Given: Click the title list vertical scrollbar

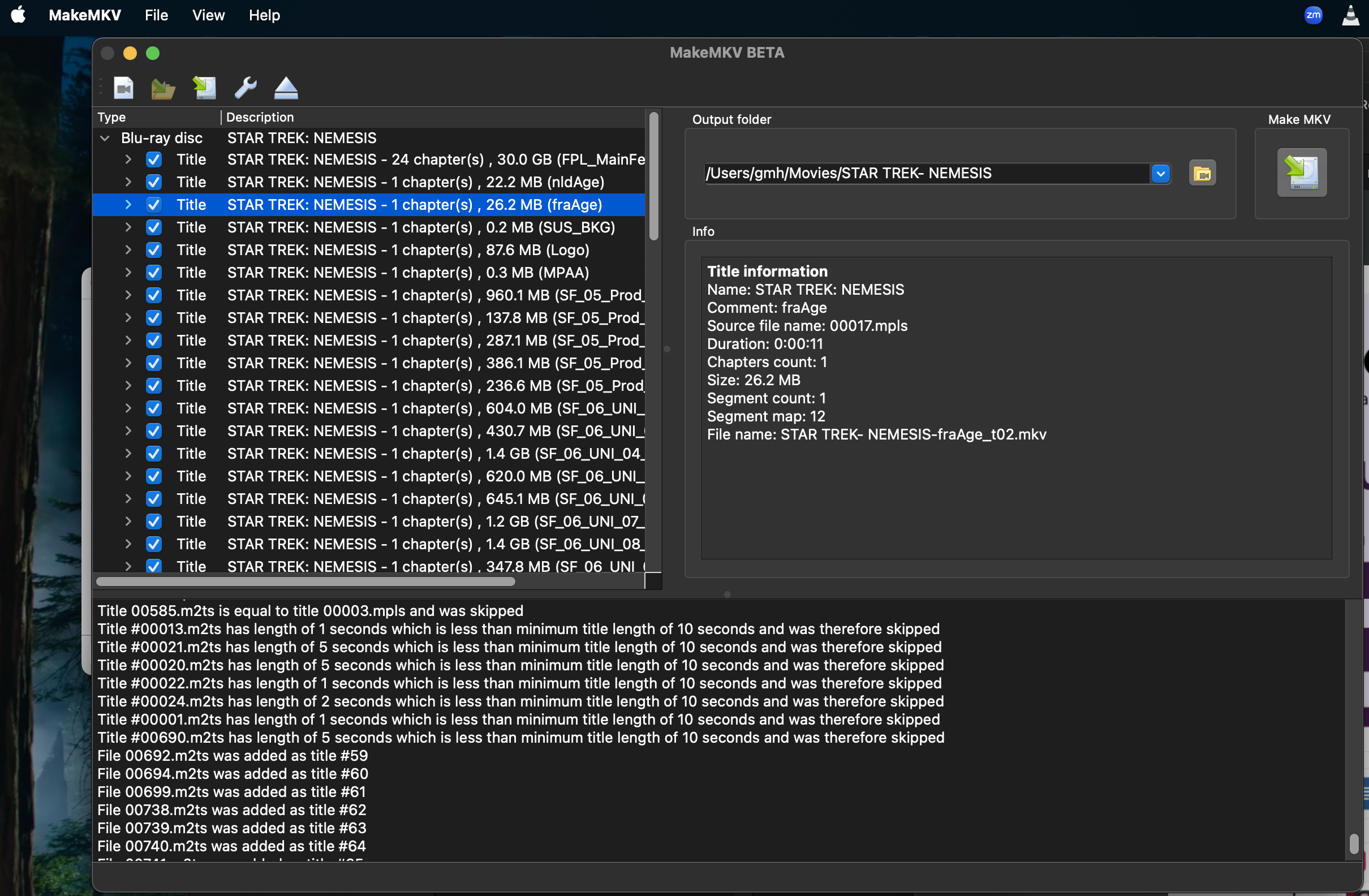Looking at the screenshot, I should tap(653, 176).
